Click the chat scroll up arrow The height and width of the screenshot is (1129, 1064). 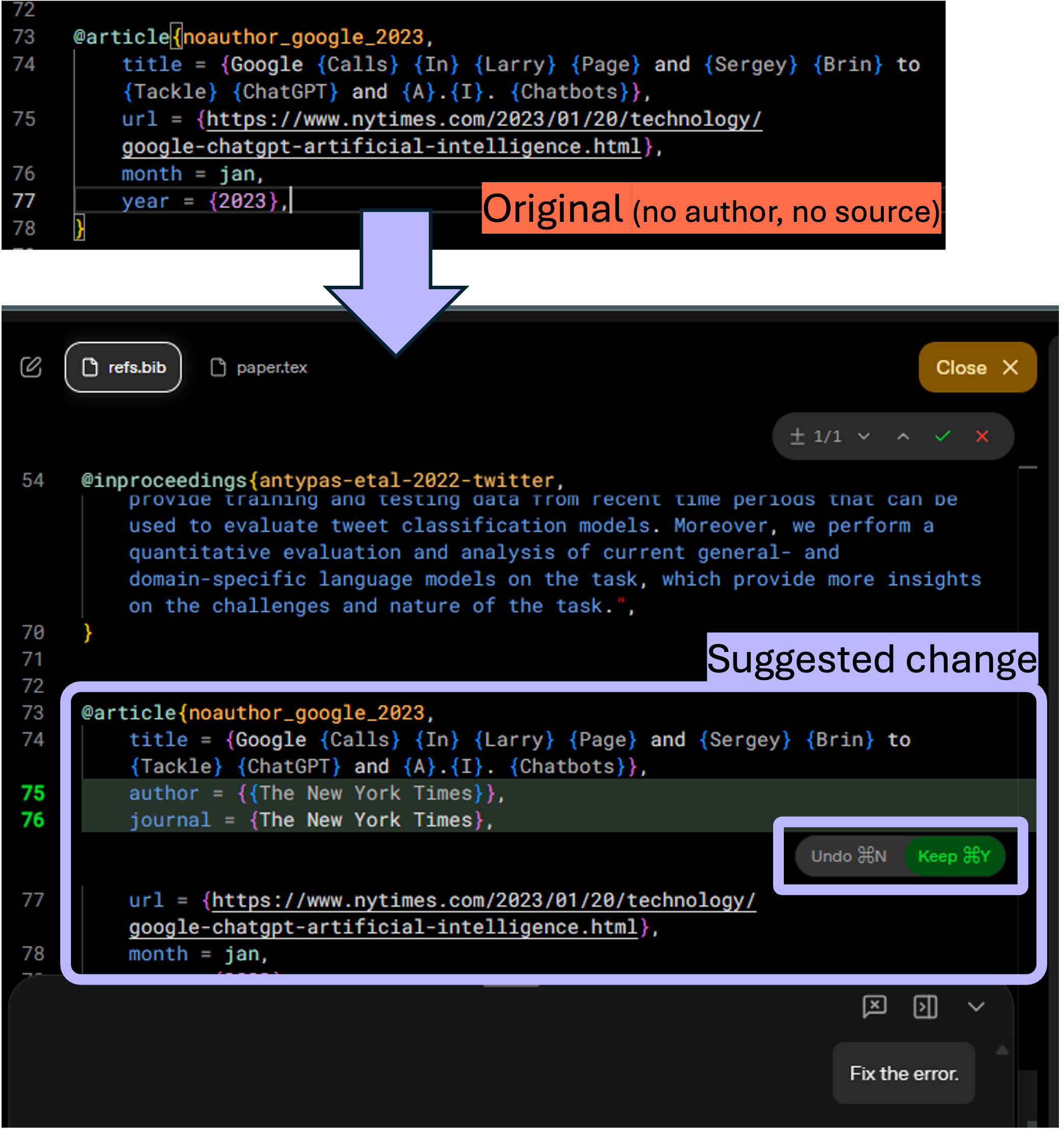pos(1002,1050)
